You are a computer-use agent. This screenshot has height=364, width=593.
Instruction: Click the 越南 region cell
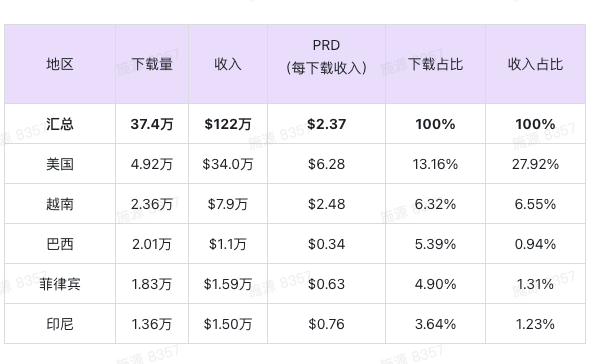click(60, 204)
